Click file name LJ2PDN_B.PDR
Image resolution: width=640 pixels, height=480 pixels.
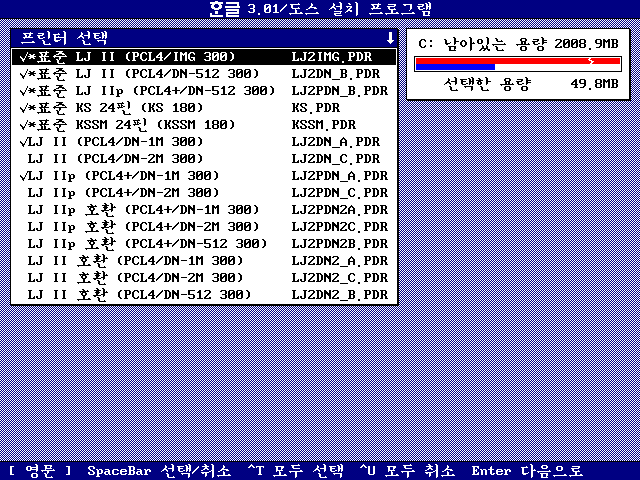click(340, 91)
